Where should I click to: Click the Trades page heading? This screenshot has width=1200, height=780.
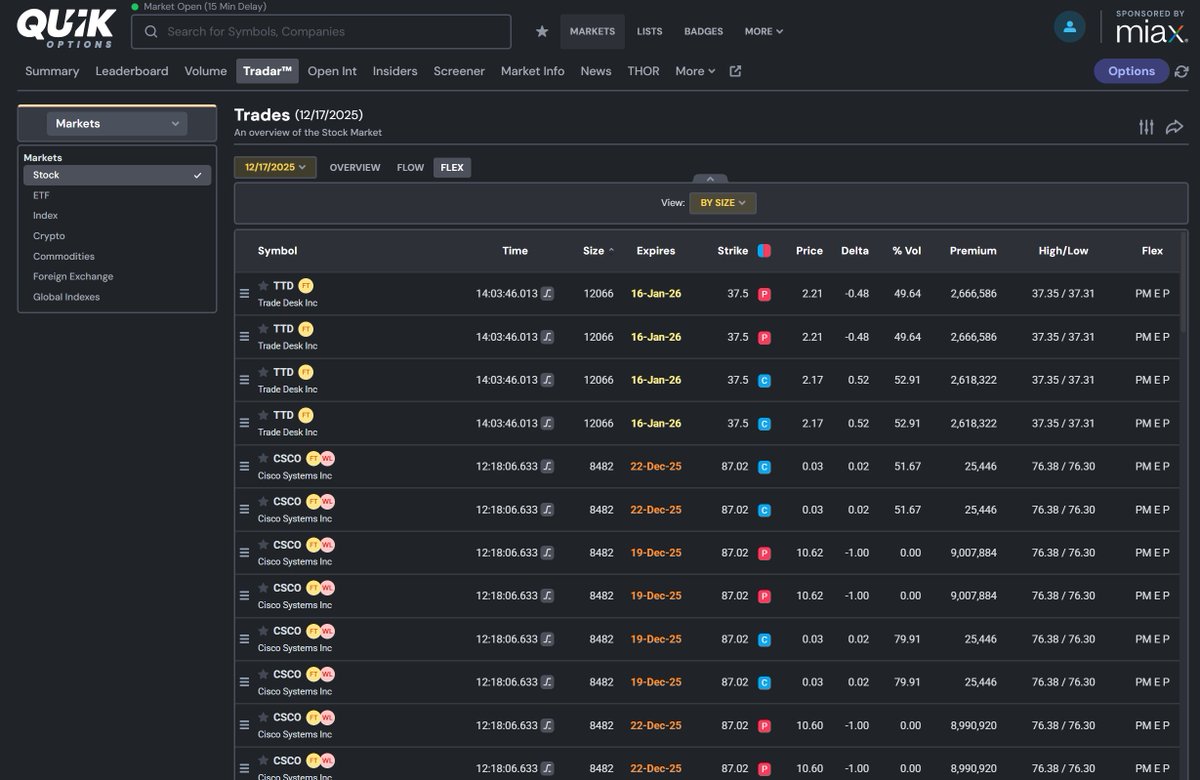click(262, 115)
